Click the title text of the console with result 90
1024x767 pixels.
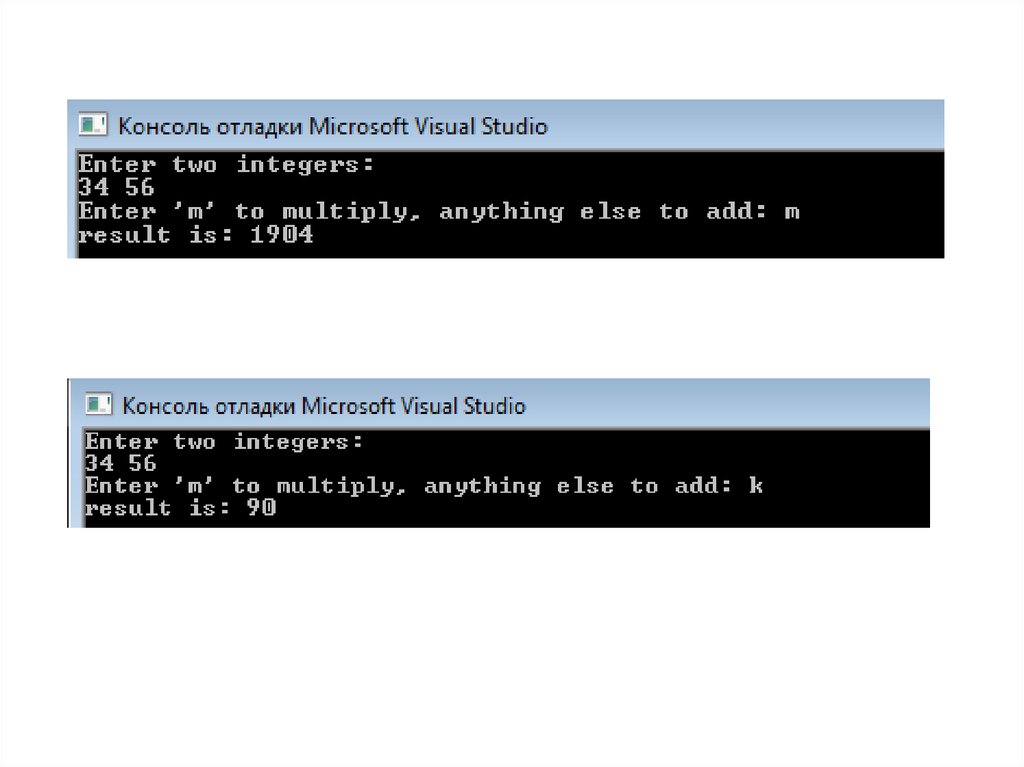323,405
